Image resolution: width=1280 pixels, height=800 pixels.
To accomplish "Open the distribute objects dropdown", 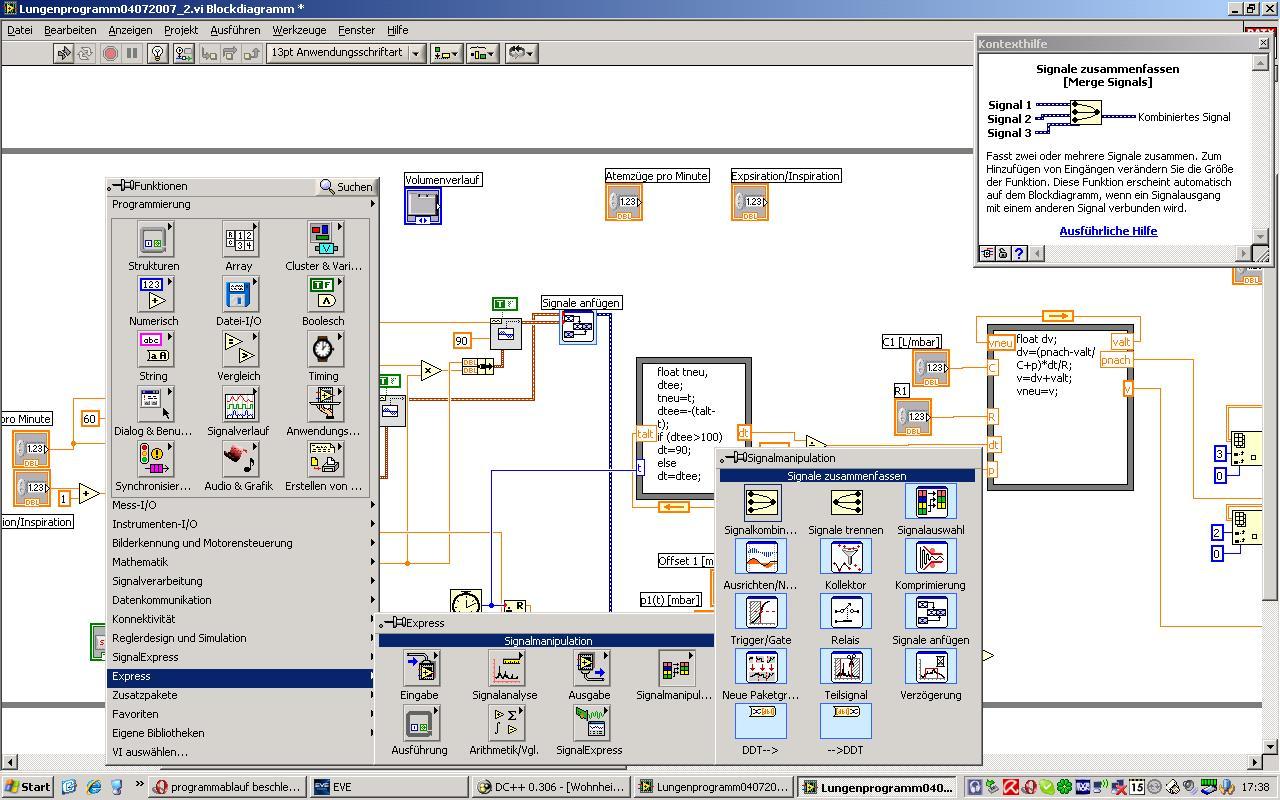I will pos(483,53).
